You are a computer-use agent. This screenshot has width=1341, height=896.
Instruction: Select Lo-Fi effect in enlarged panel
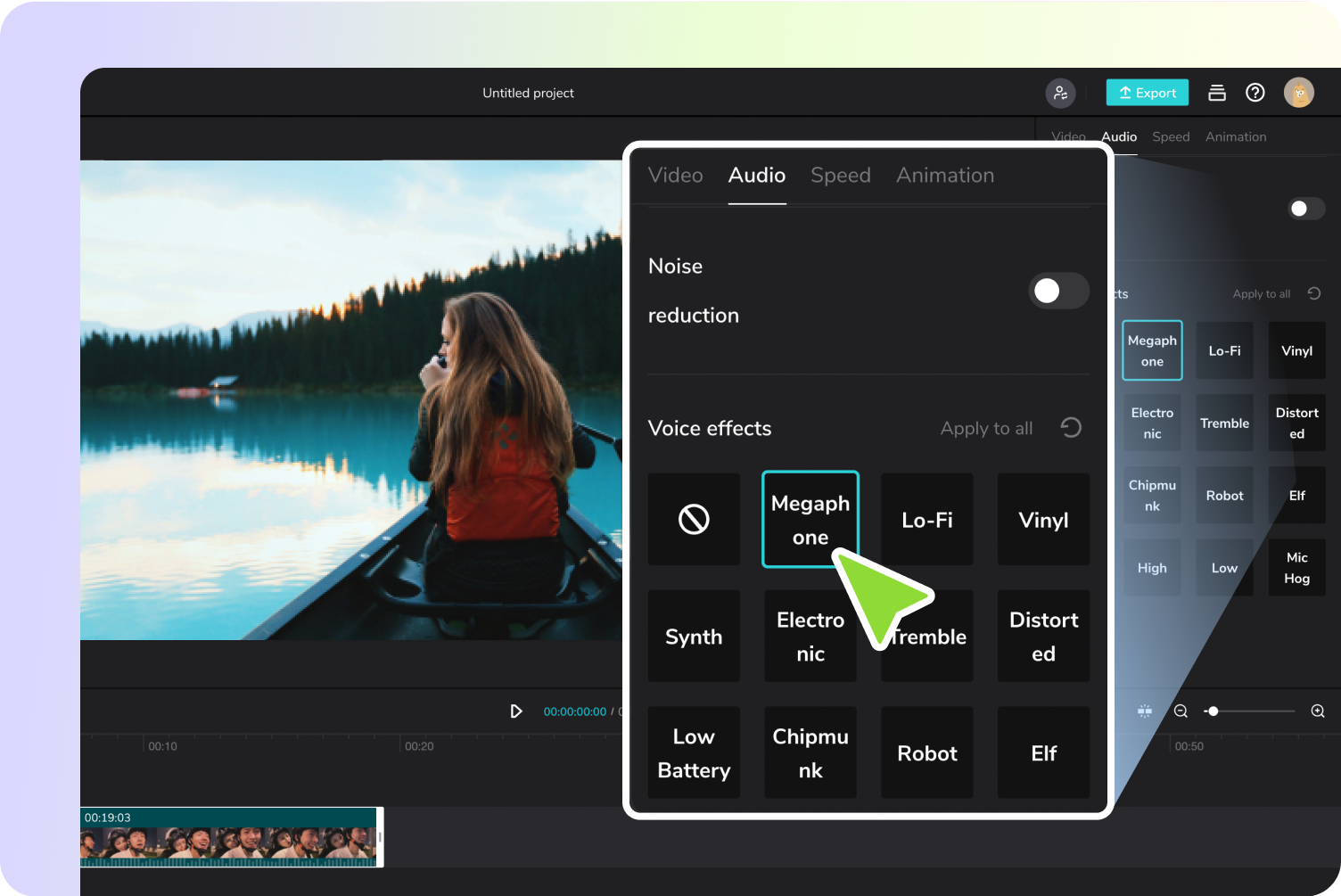click(x=927, y=519)
